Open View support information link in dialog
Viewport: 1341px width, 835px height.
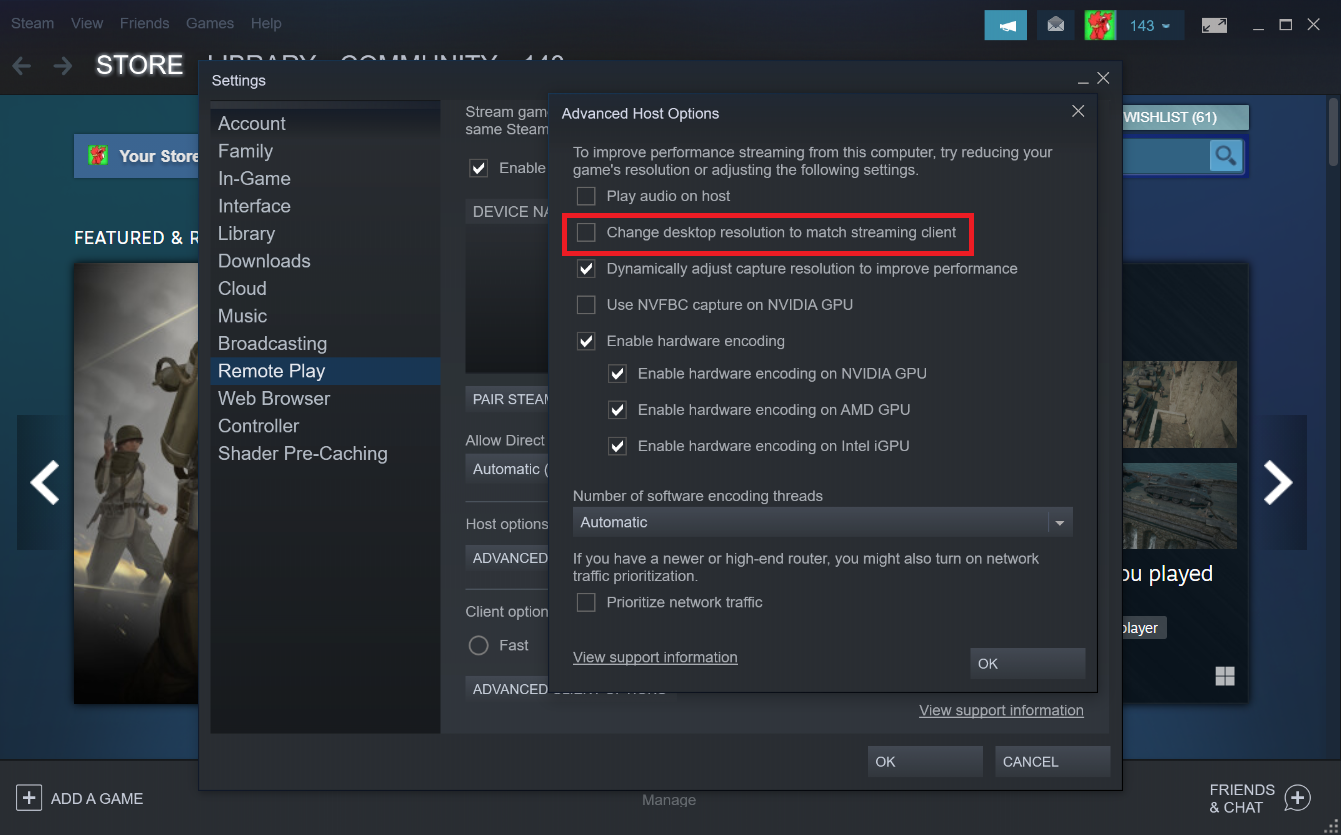655,657
